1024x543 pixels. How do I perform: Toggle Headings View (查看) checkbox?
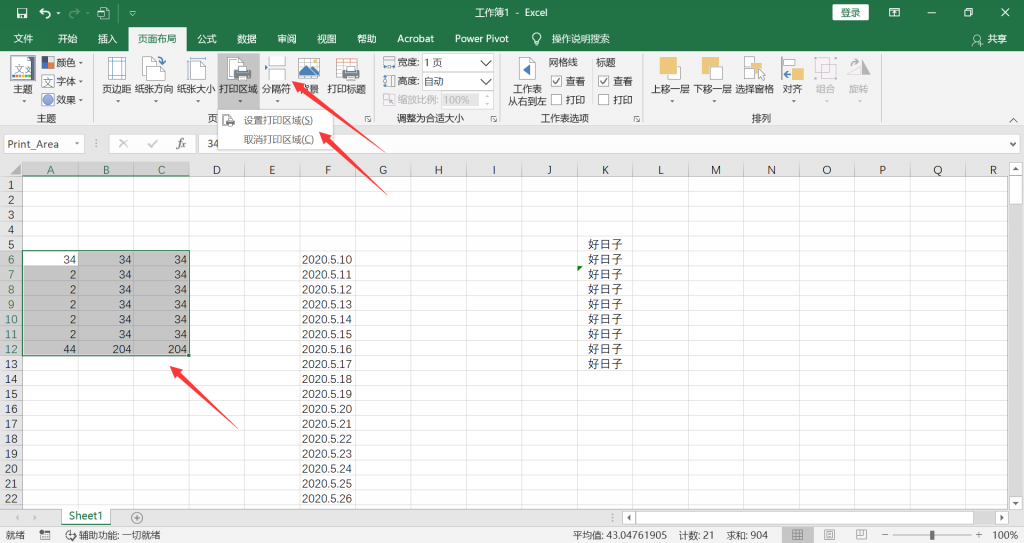(603, 81)
